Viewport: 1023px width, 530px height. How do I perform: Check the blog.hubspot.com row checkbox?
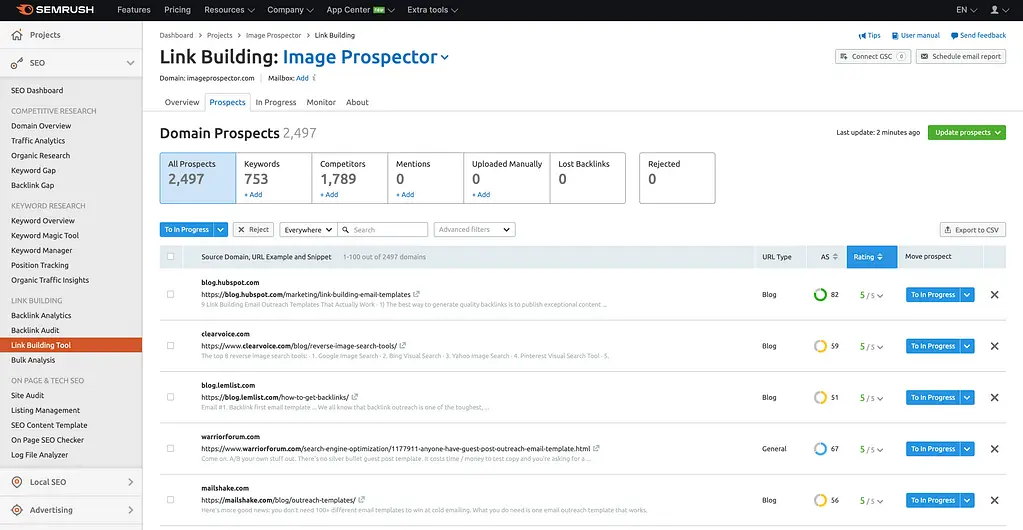pos(171,295)
